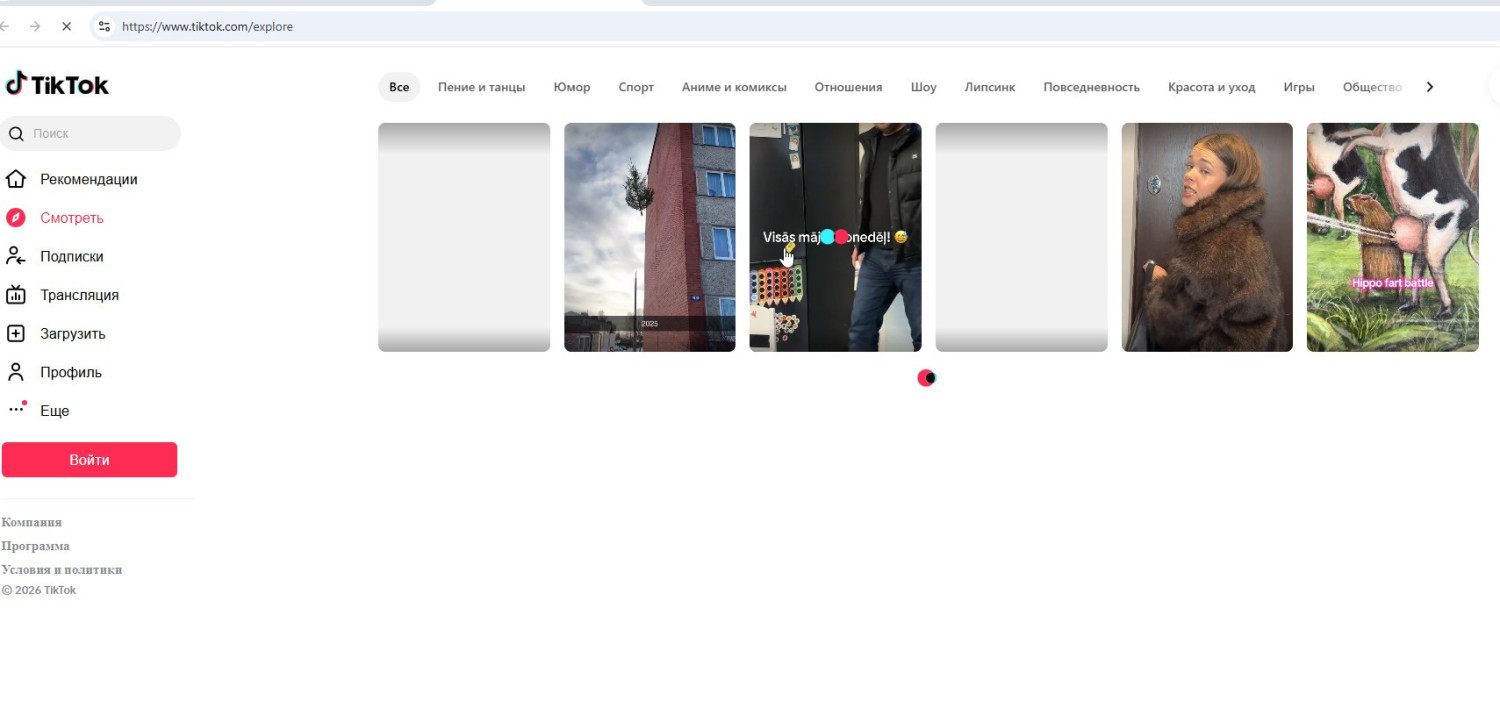Image resolution: width=1500 pixels, height=701 pixels.
Task: Switch to the Юмор category tab
Action: click(572, 87)
